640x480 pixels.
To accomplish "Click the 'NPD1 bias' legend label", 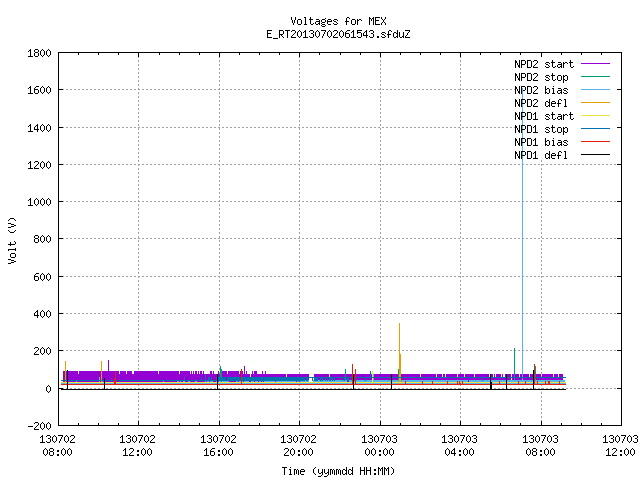I will point(541,142).
